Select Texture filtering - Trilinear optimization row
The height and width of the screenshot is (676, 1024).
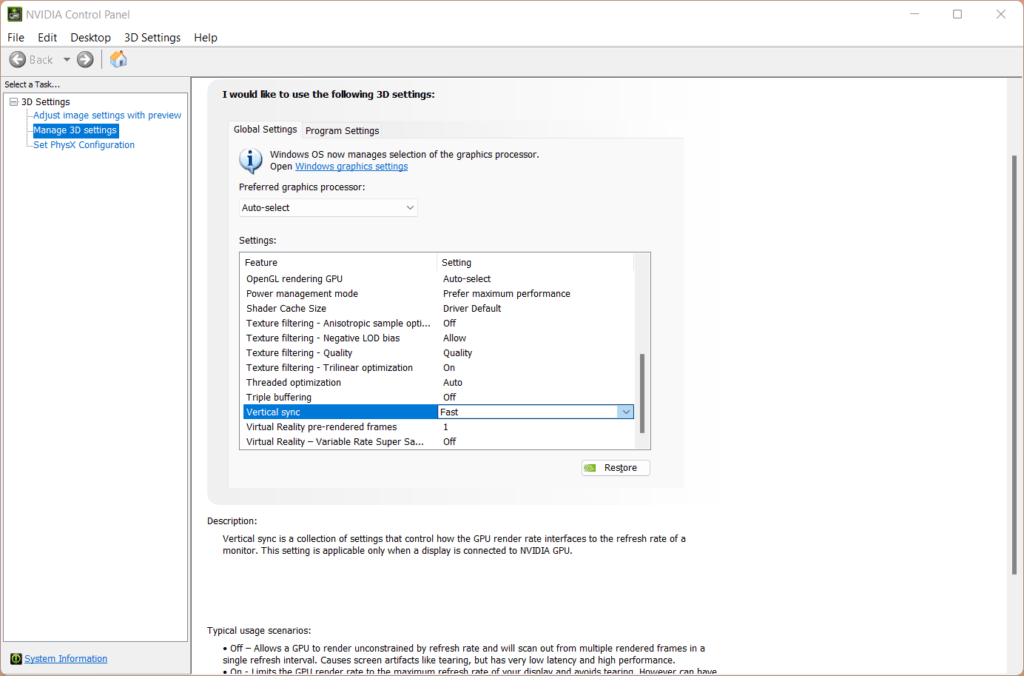coord(438,368)
